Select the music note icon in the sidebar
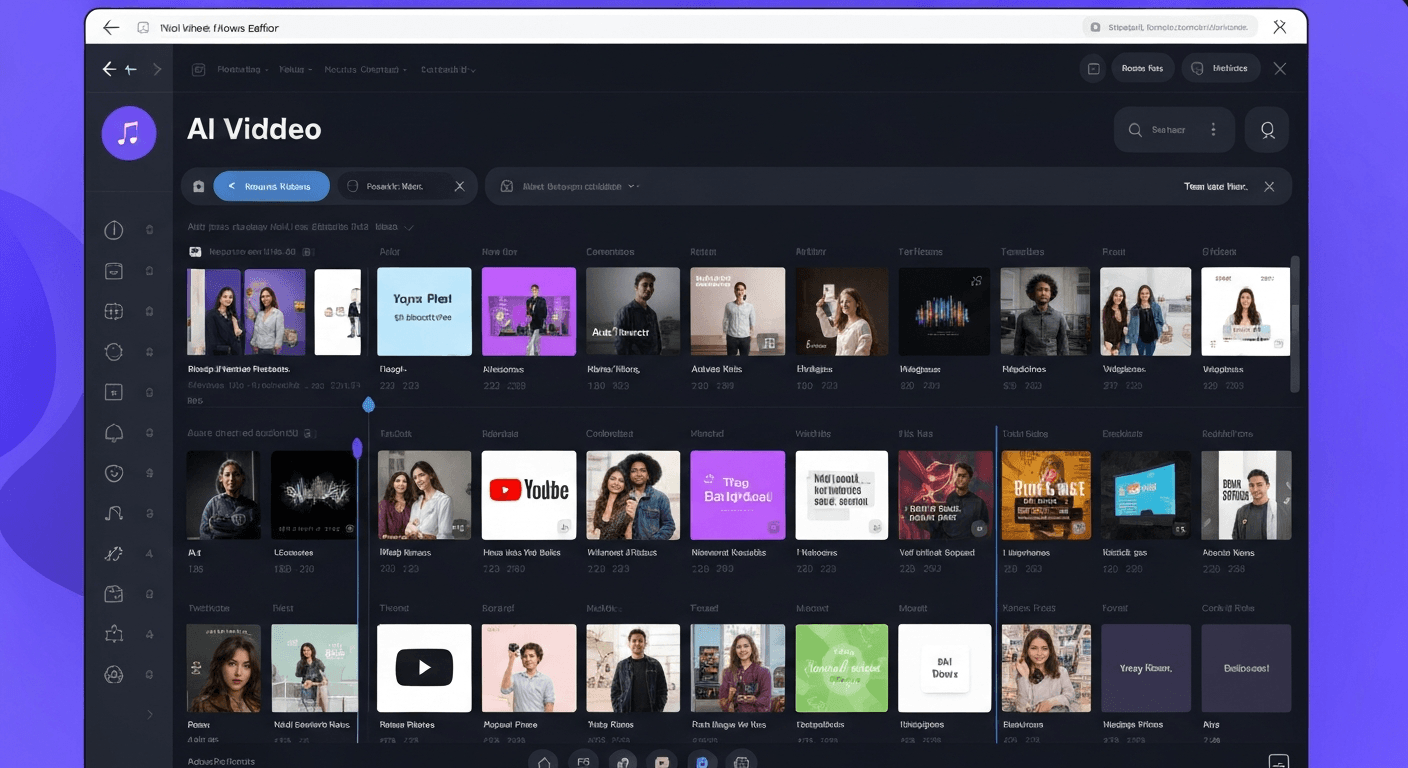 pos(113,512)
